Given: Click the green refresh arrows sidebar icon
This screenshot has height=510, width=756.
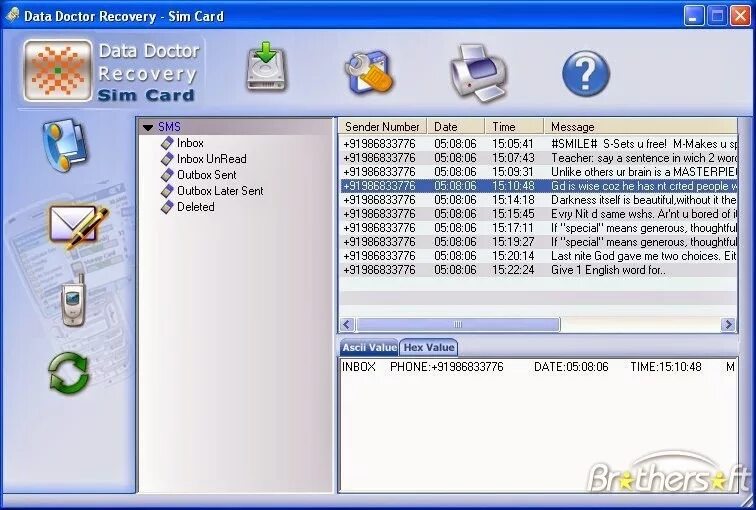Looking at the screenshot, I should pos(68,372).
